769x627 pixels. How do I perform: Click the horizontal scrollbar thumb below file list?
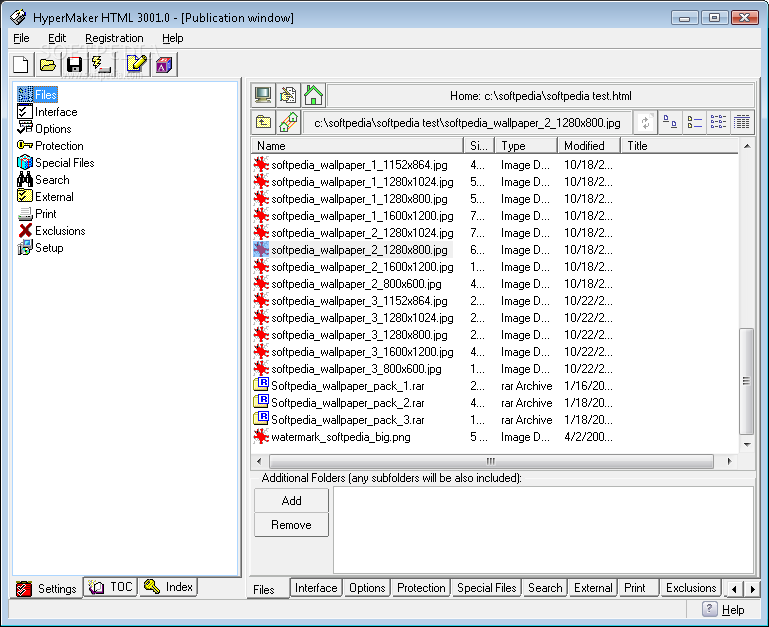pos(491,461)
